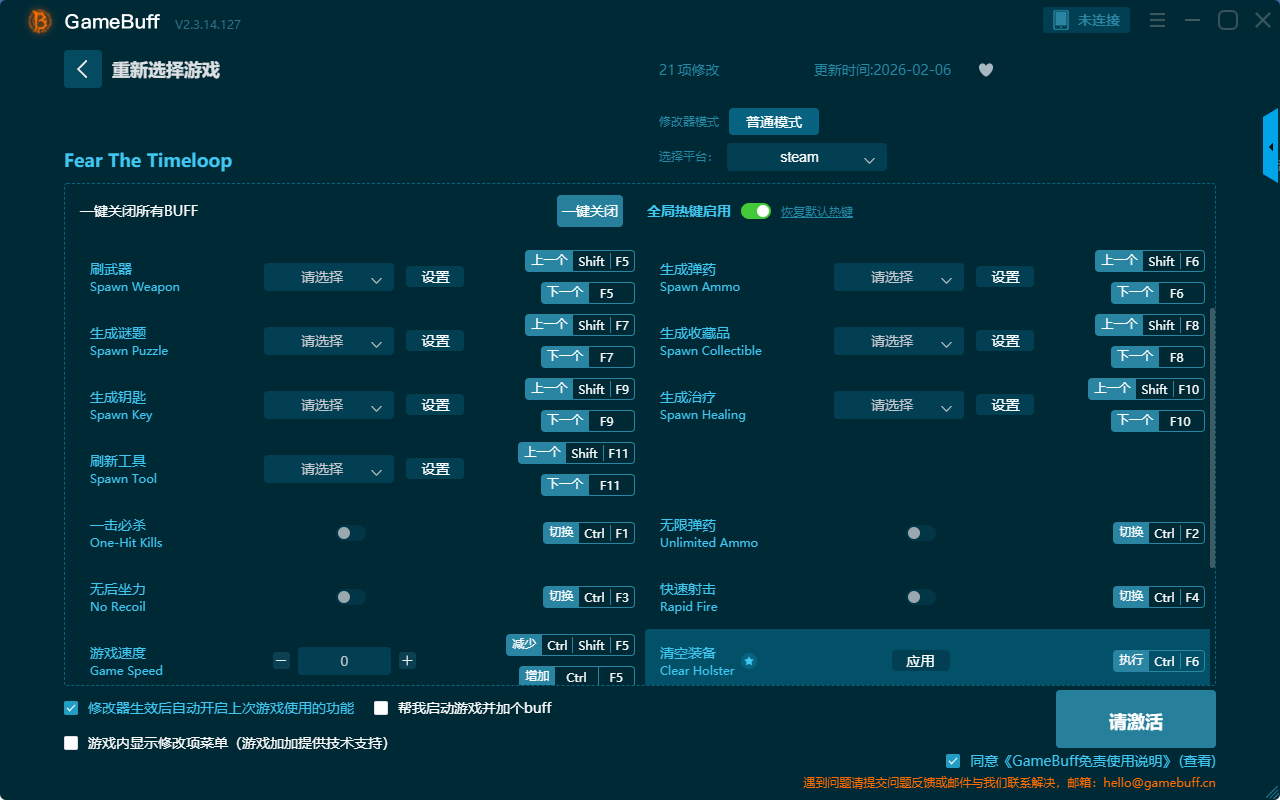Viewport: 1280px width, 800px height.
Task: Click the Game Speed minus button
Action: tap(281, 661)
